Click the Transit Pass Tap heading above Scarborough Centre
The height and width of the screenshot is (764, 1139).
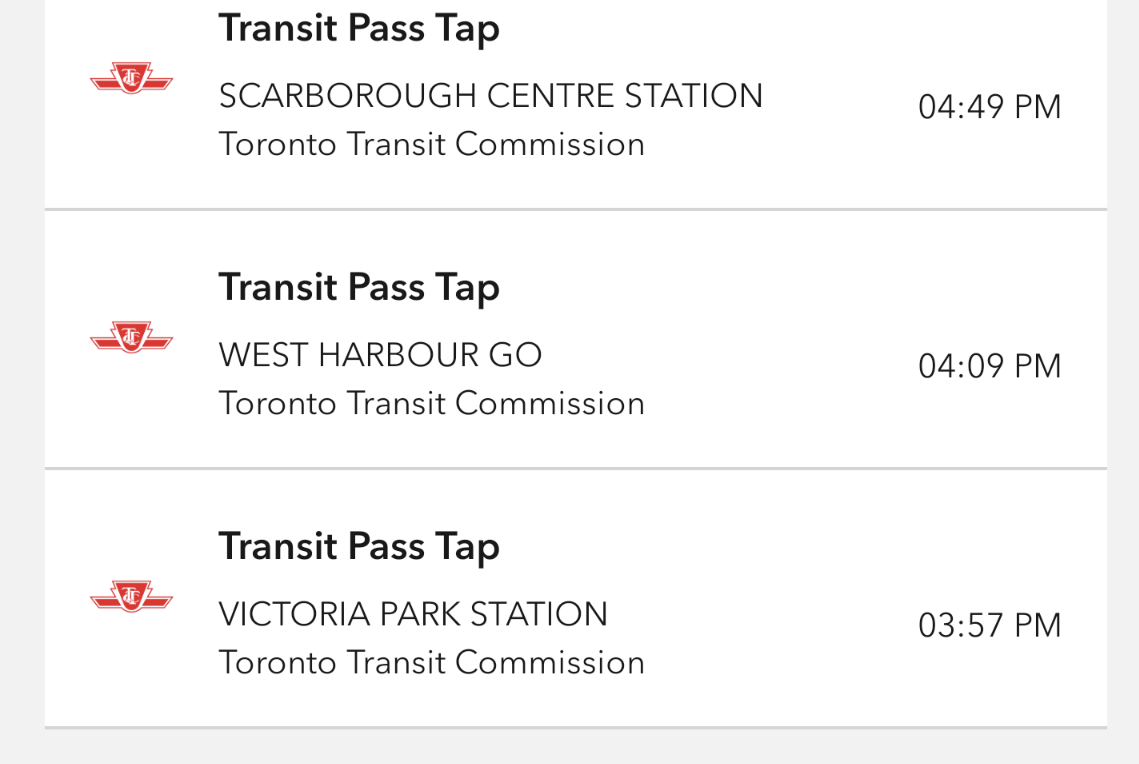point(359,28)
